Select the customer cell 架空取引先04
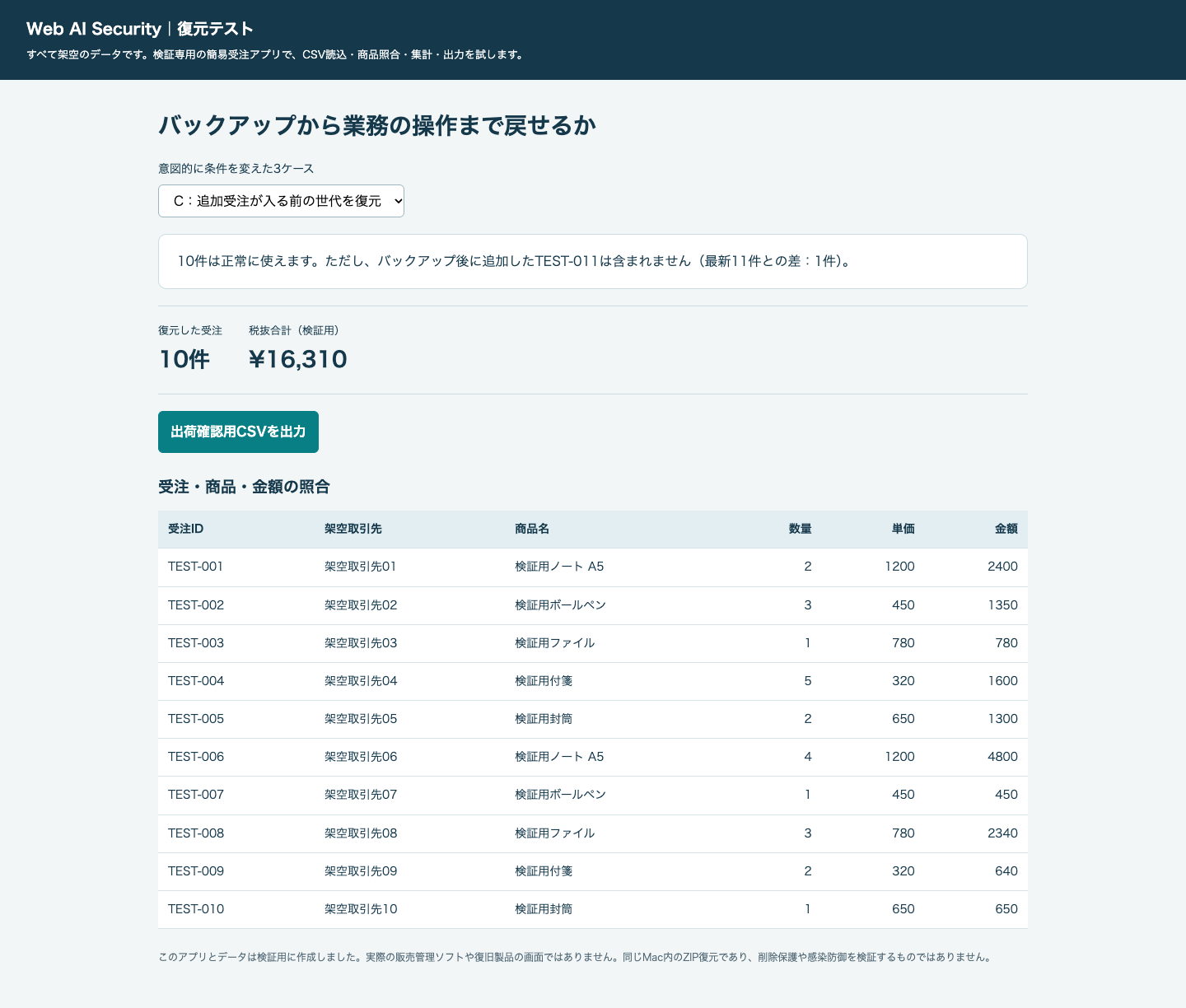The height and width of the screenshot is (1008, 1186). tap(361, 681)
